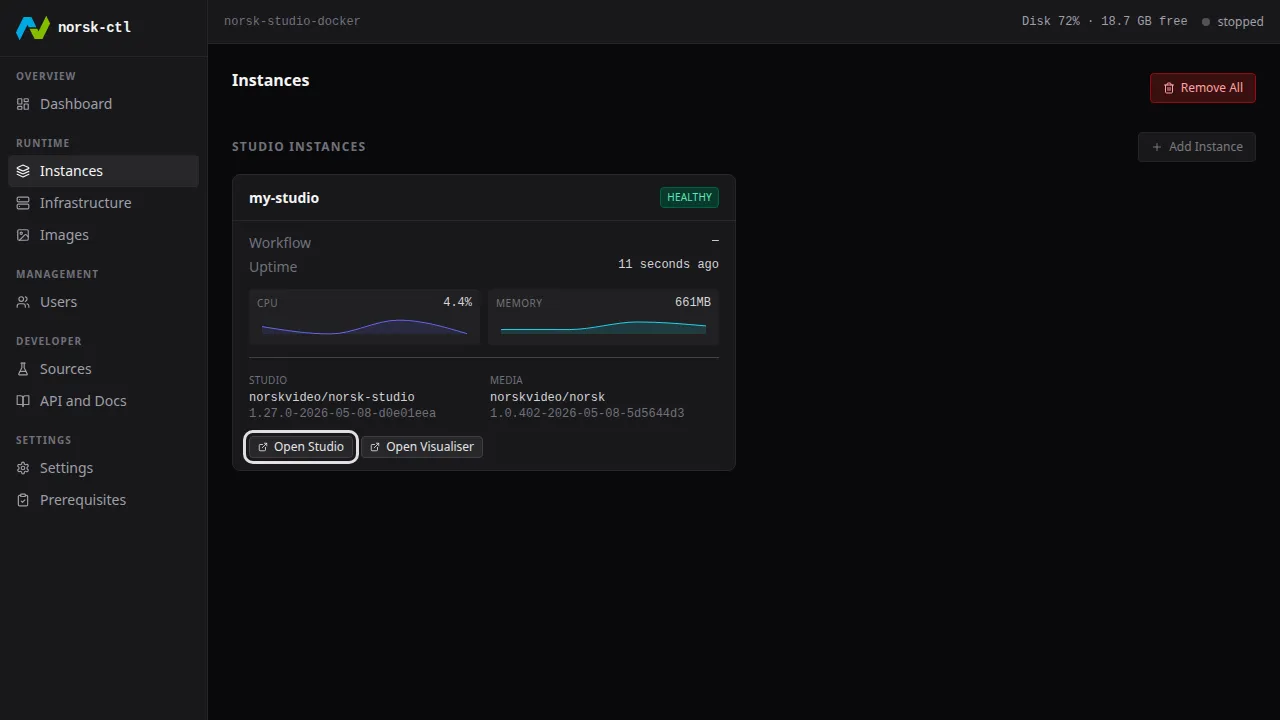Click the 4.4% CPU value
This screenshot has width=1280, height=720.
(457, 302)
